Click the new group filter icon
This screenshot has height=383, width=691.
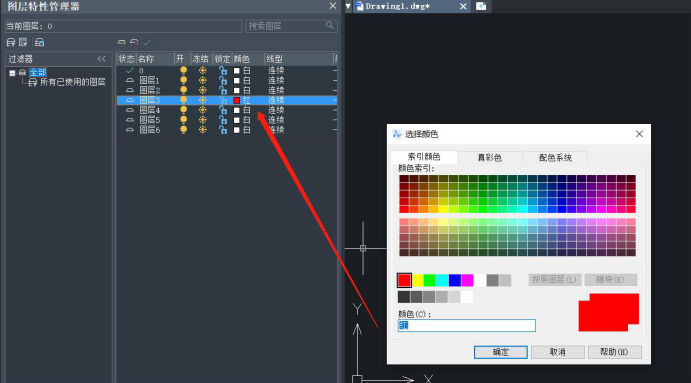(23, 42)
